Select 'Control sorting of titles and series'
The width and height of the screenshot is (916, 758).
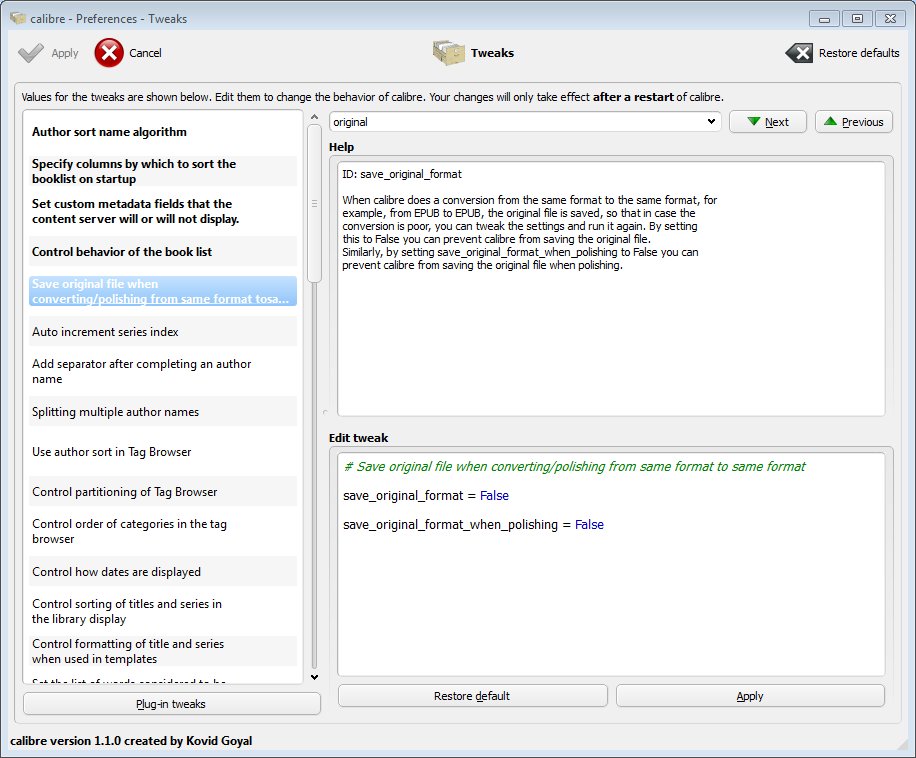tap(163, 611)
